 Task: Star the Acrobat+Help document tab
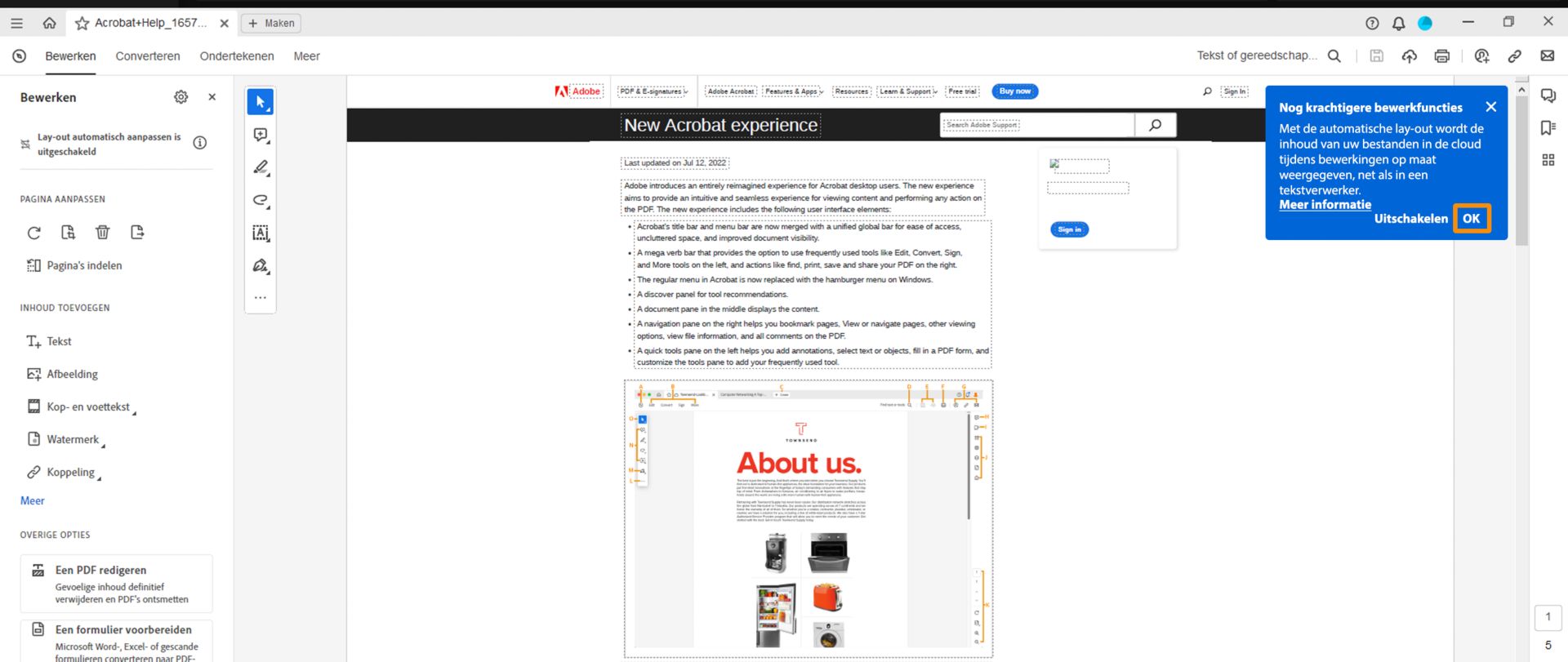tap(82, 23)
